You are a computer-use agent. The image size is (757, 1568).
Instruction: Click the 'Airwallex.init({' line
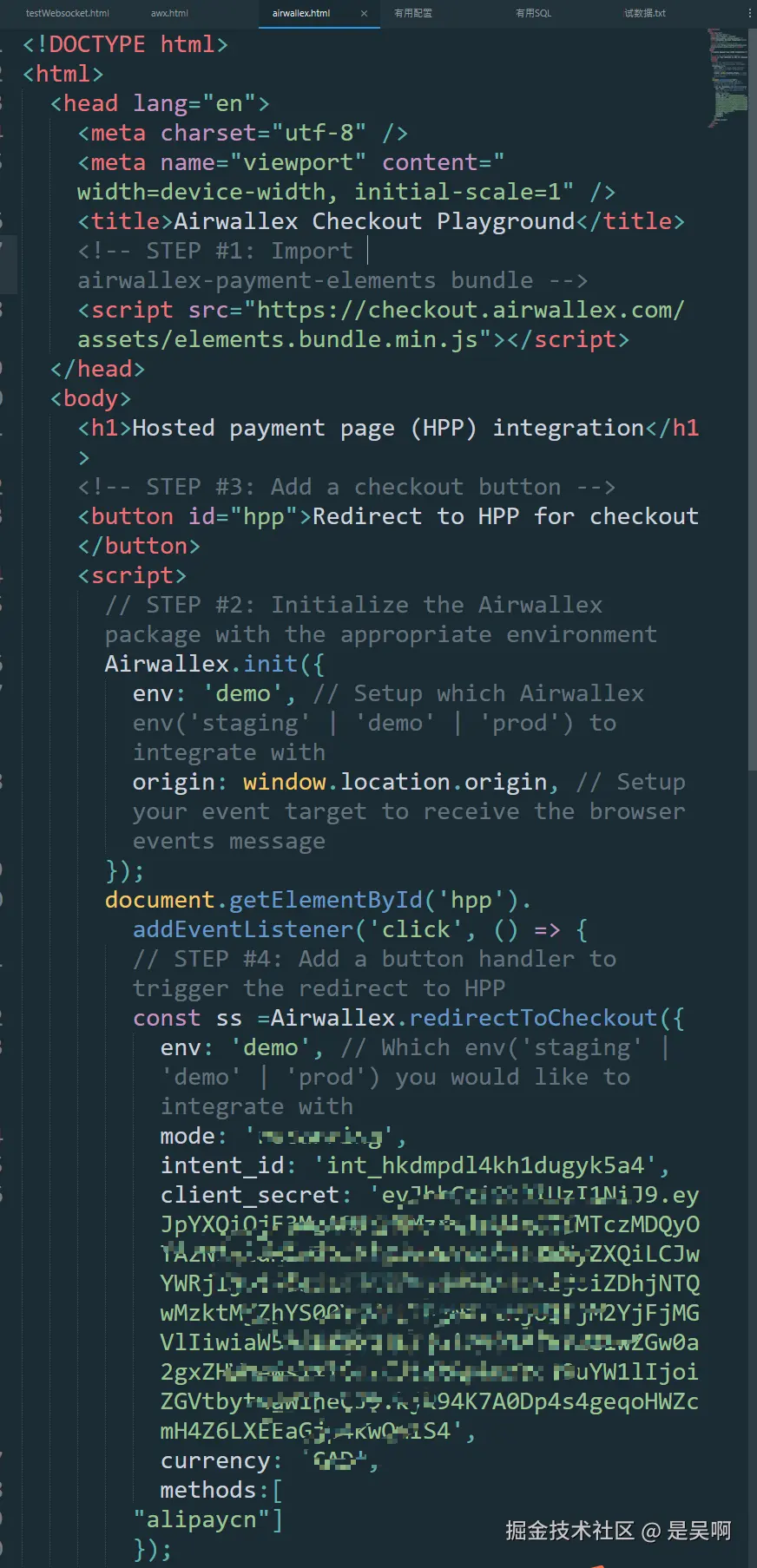tap(214, 664)
